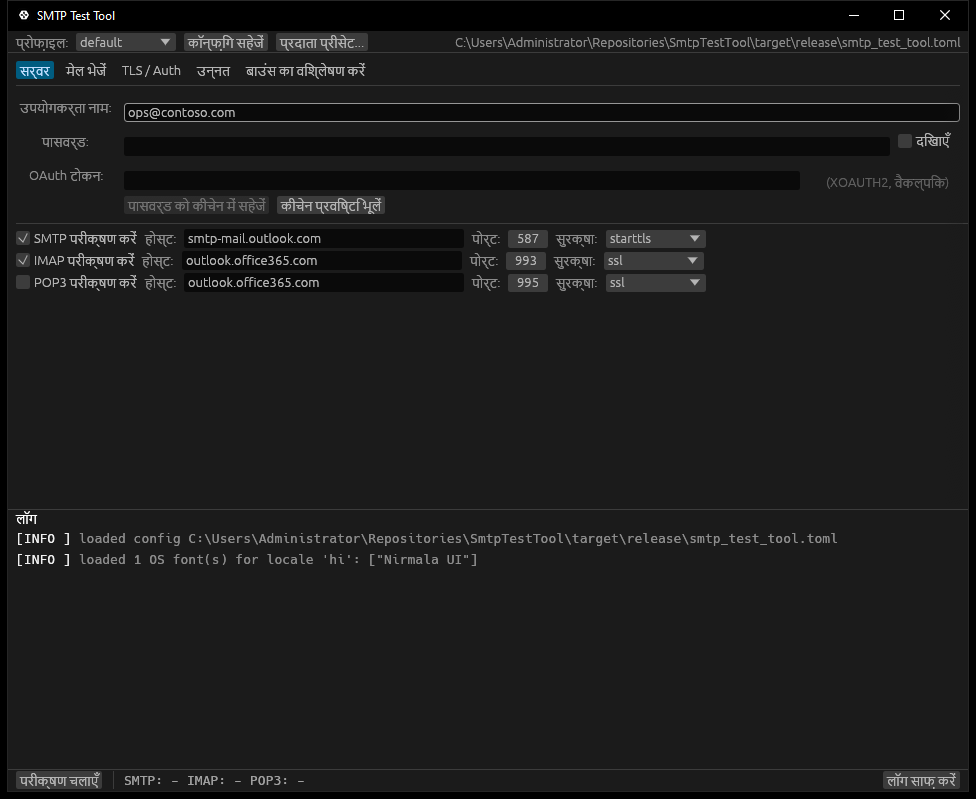Uncheck the SMTP परीक्षण करें checkbox
This screenshot has width=976, height=799.
tap(23, 238)
